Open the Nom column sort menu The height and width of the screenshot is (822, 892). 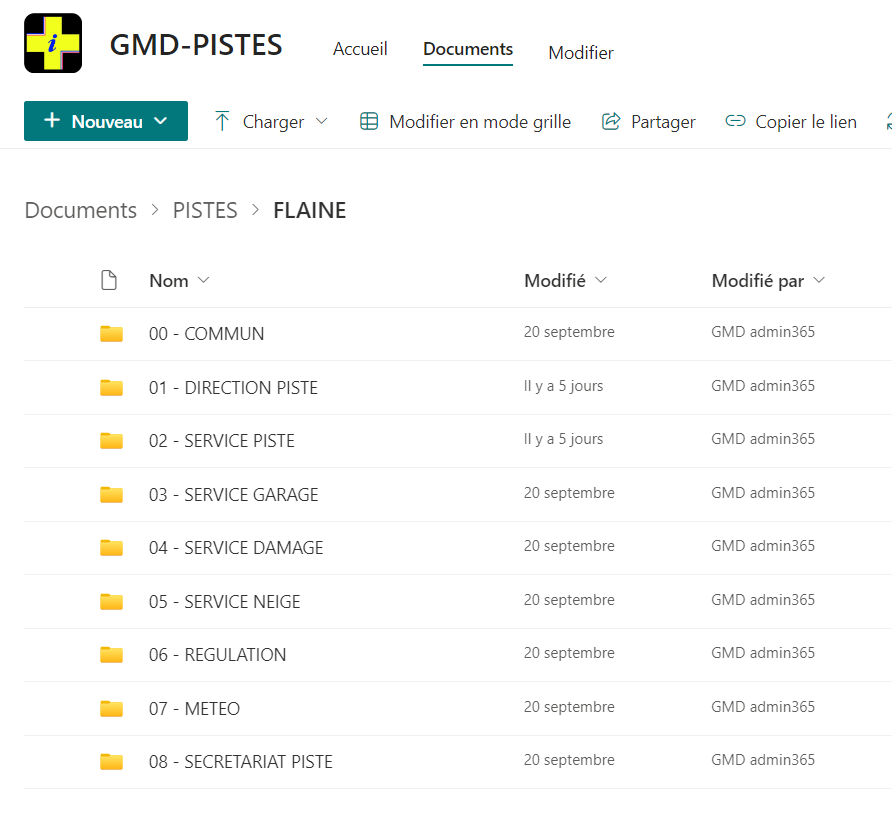click(204, 280)
